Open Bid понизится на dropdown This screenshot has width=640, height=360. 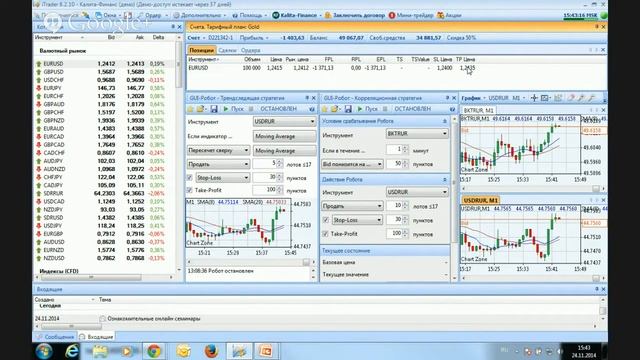point(352,164)
